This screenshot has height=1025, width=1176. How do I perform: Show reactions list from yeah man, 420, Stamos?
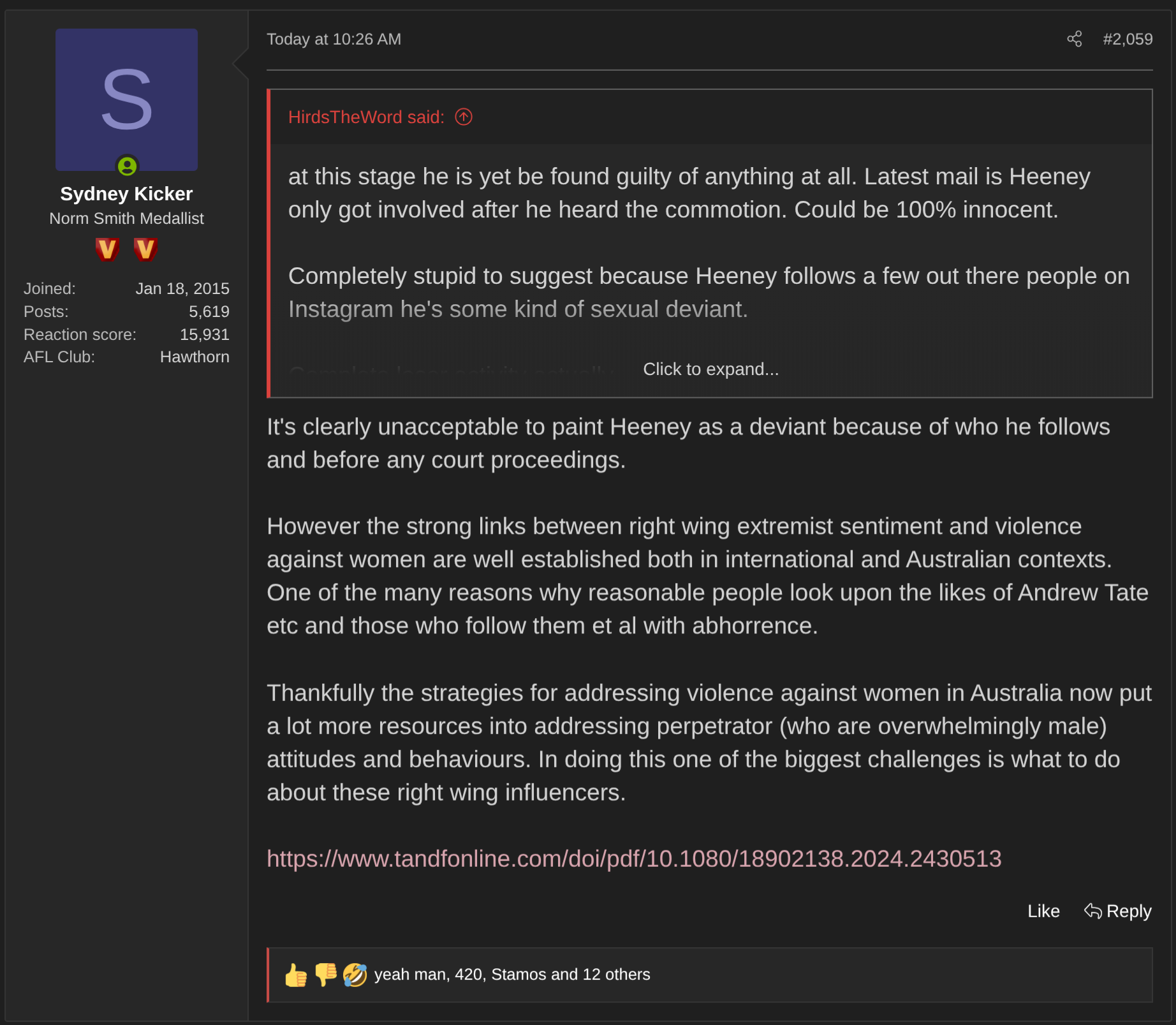[512, 975]
